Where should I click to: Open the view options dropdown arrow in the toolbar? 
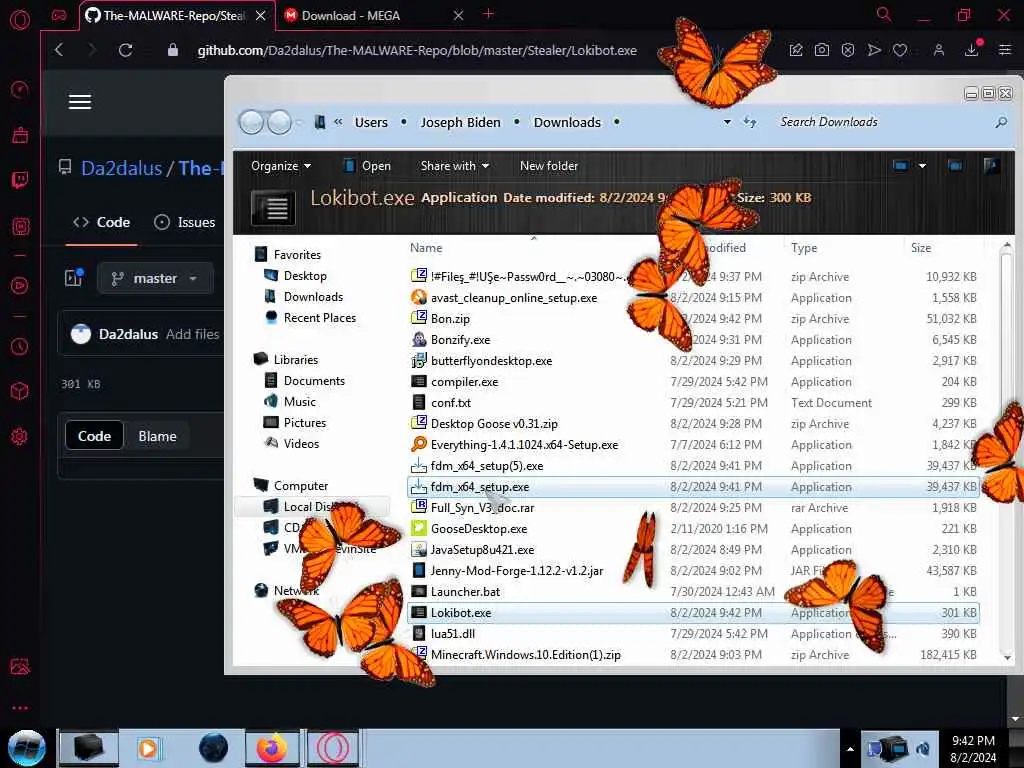click(x=922, y=166)
